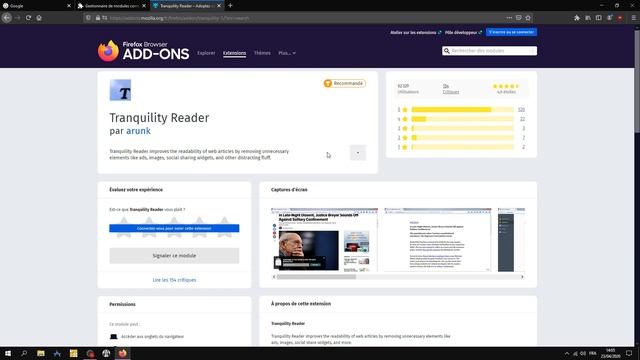This screenshot has width=640, height=360.
Task: Click the Recommandé badge
Action: coord(344,83)
